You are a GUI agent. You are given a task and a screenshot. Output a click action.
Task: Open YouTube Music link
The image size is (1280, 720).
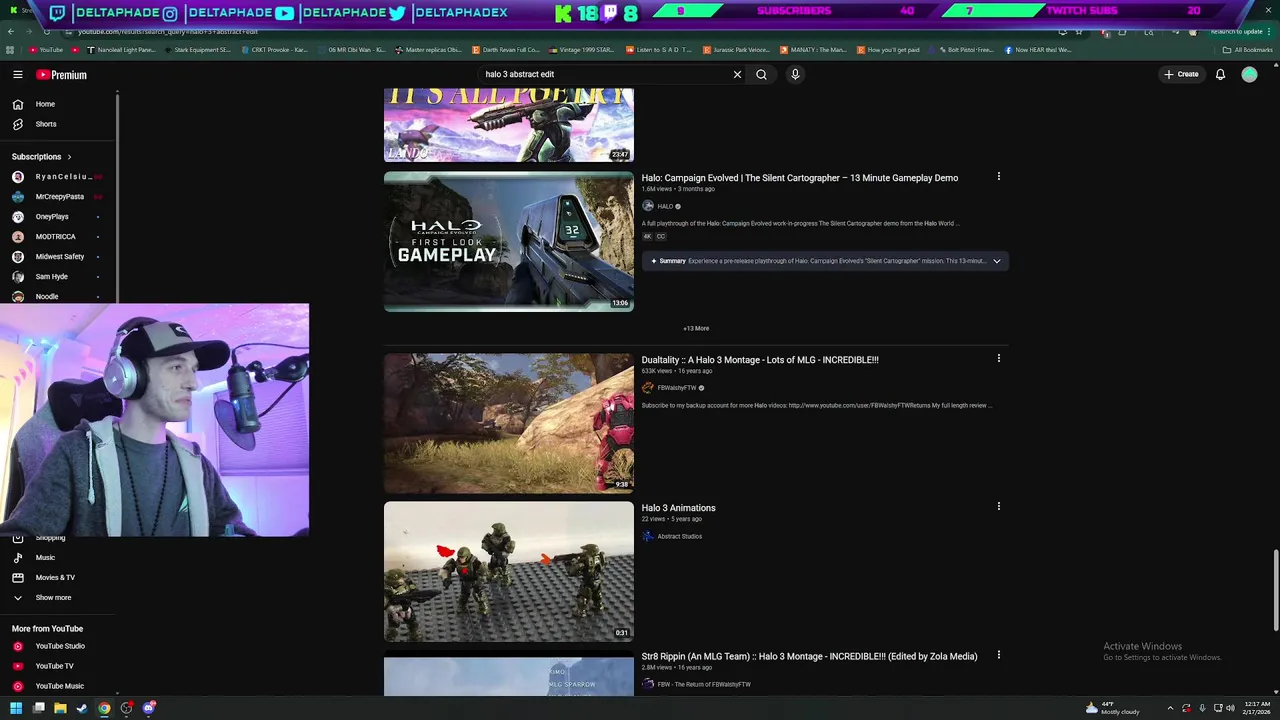click(58, 686)
